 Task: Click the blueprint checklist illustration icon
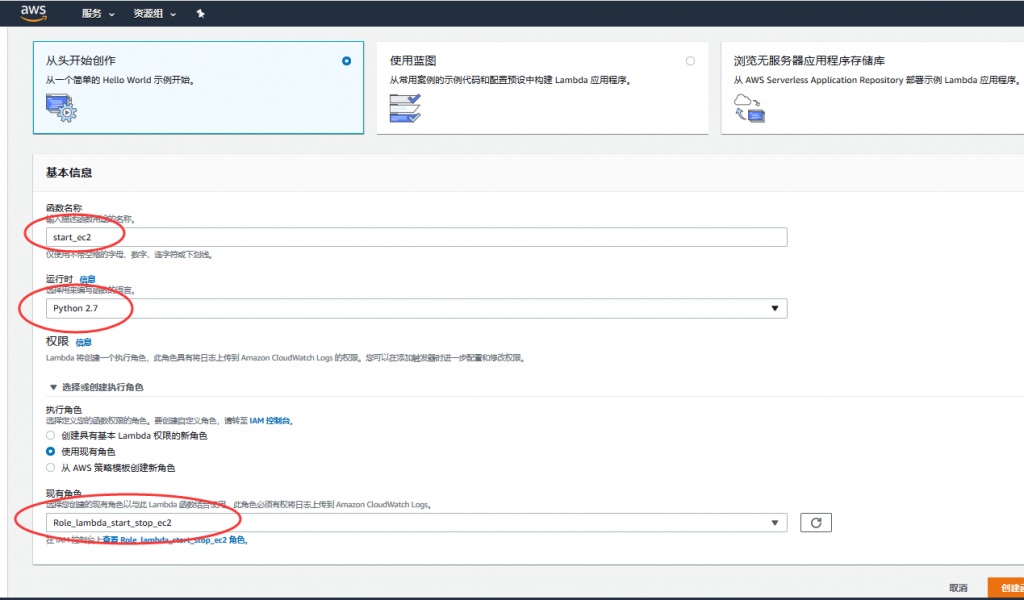[404, 108]
